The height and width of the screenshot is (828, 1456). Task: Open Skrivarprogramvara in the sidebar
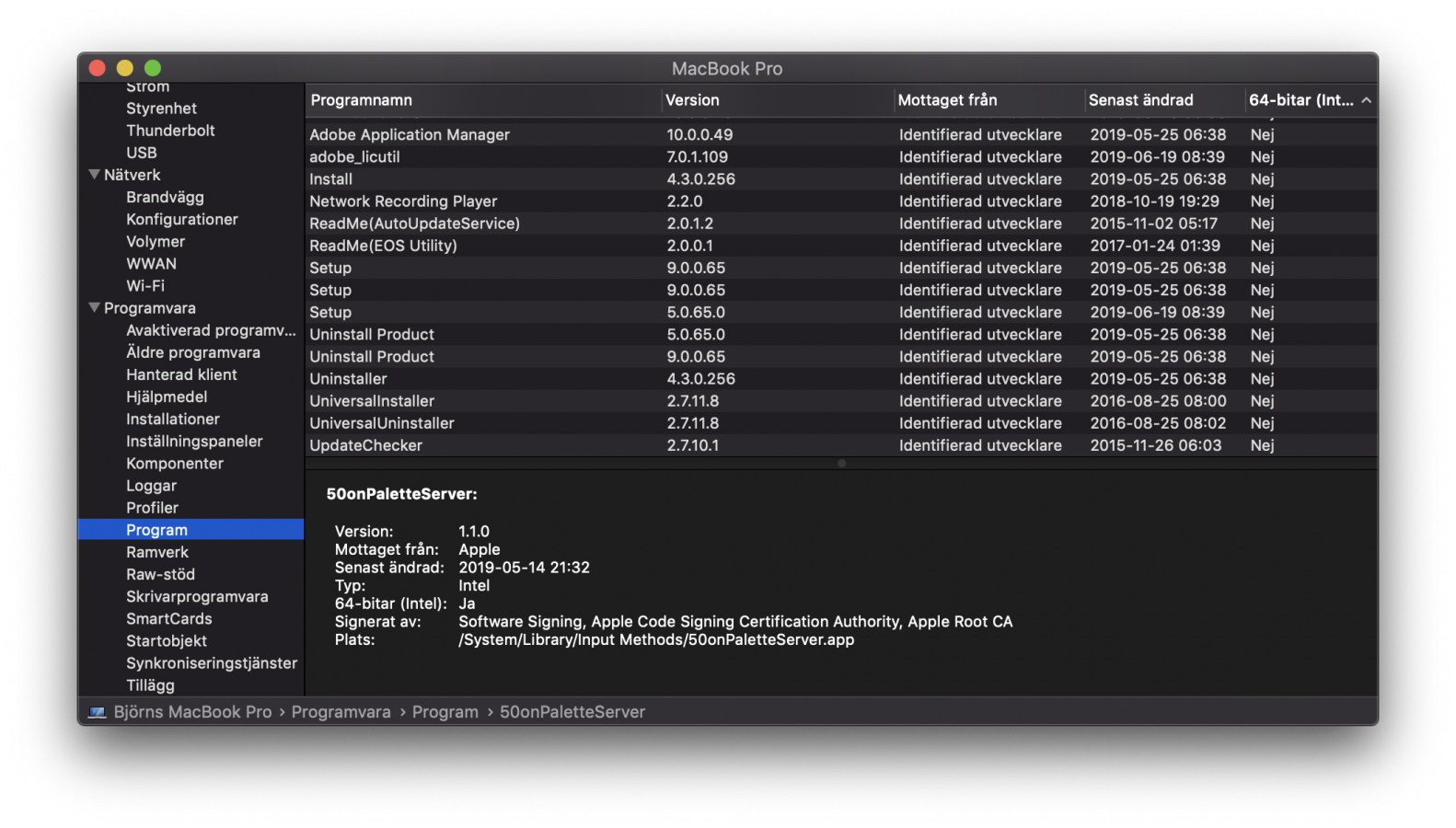(x=197, y=597)
